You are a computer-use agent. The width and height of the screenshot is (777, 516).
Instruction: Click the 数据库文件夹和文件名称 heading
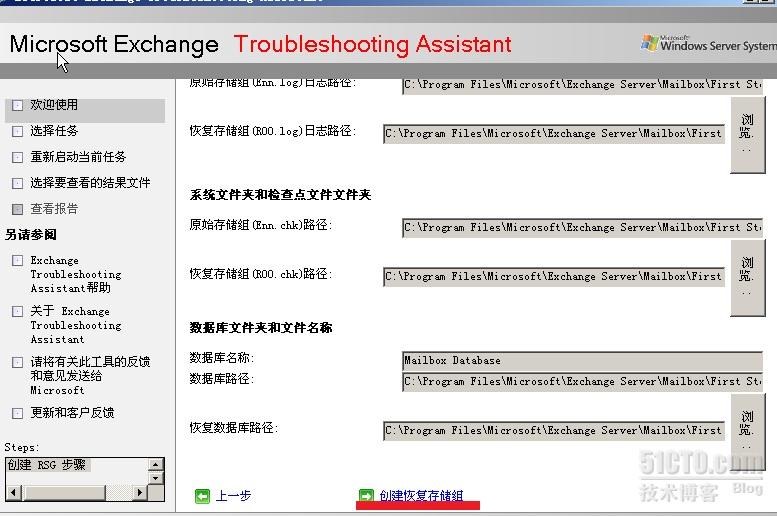(x=261, y=328)
